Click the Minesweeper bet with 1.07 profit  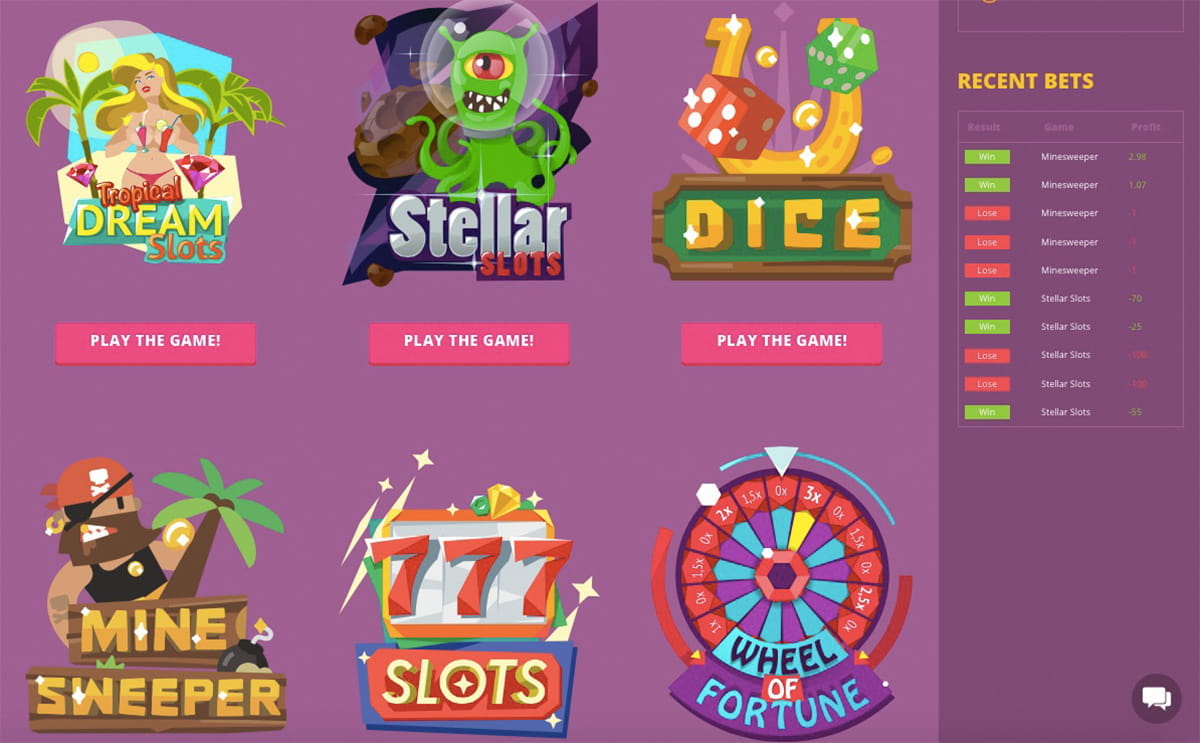[x=1070, y=185]
